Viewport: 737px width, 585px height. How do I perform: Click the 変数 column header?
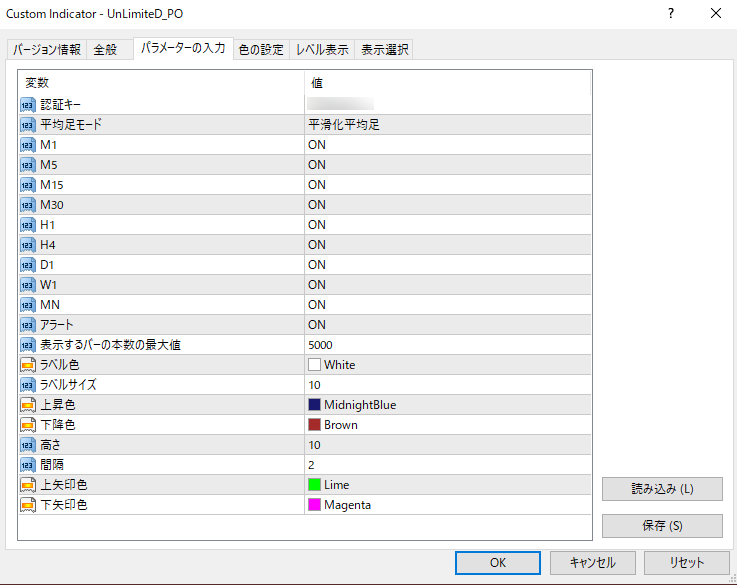point(161,83)
